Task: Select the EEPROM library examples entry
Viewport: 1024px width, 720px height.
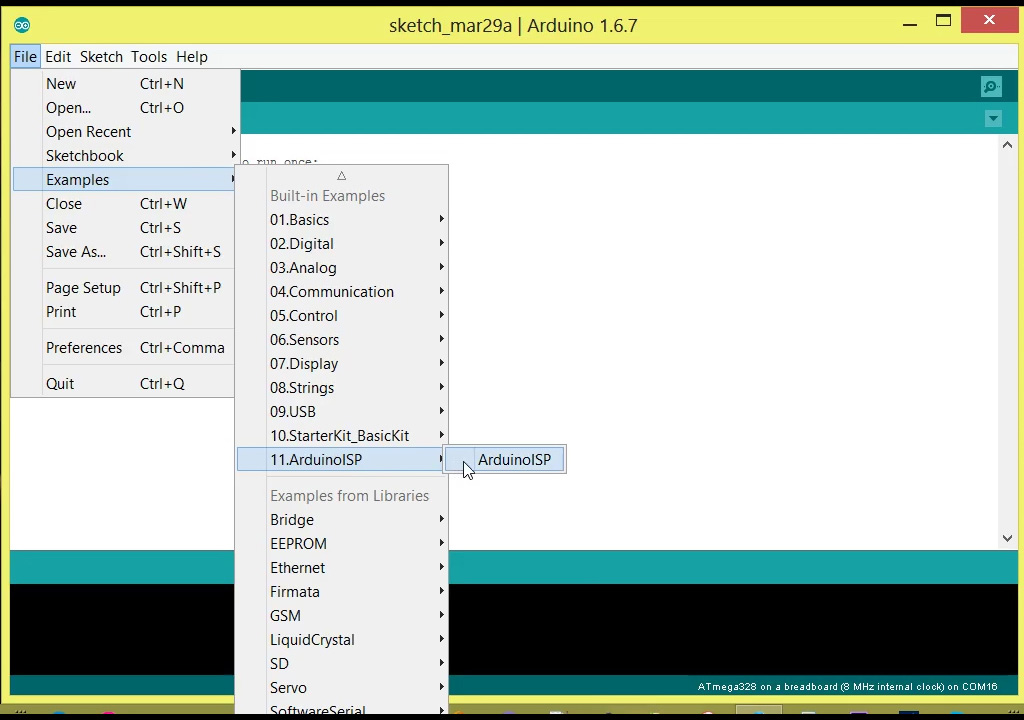Action: click(x=298, y=543)
